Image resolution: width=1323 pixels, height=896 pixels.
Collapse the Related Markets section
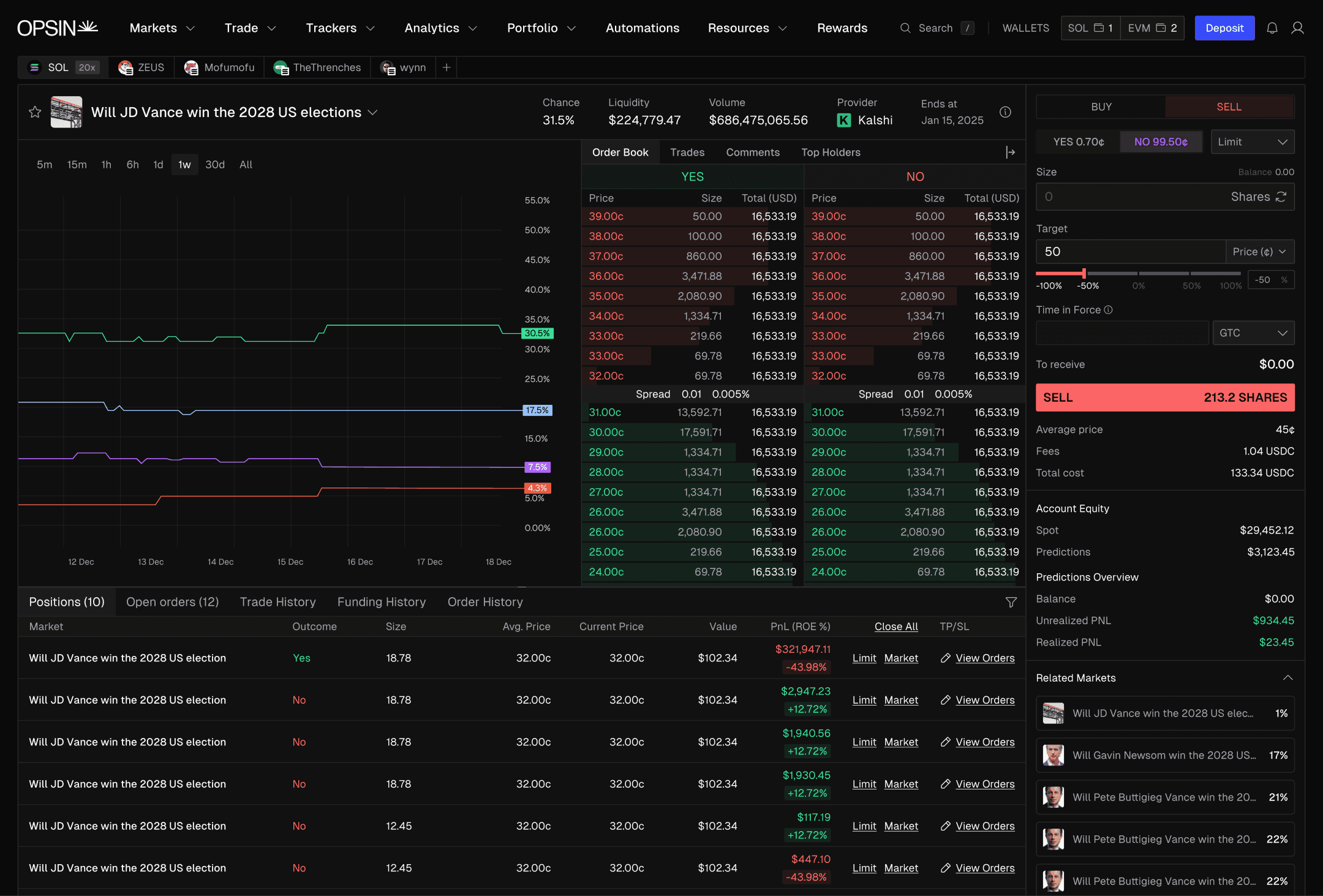[x=1287, y=678]
